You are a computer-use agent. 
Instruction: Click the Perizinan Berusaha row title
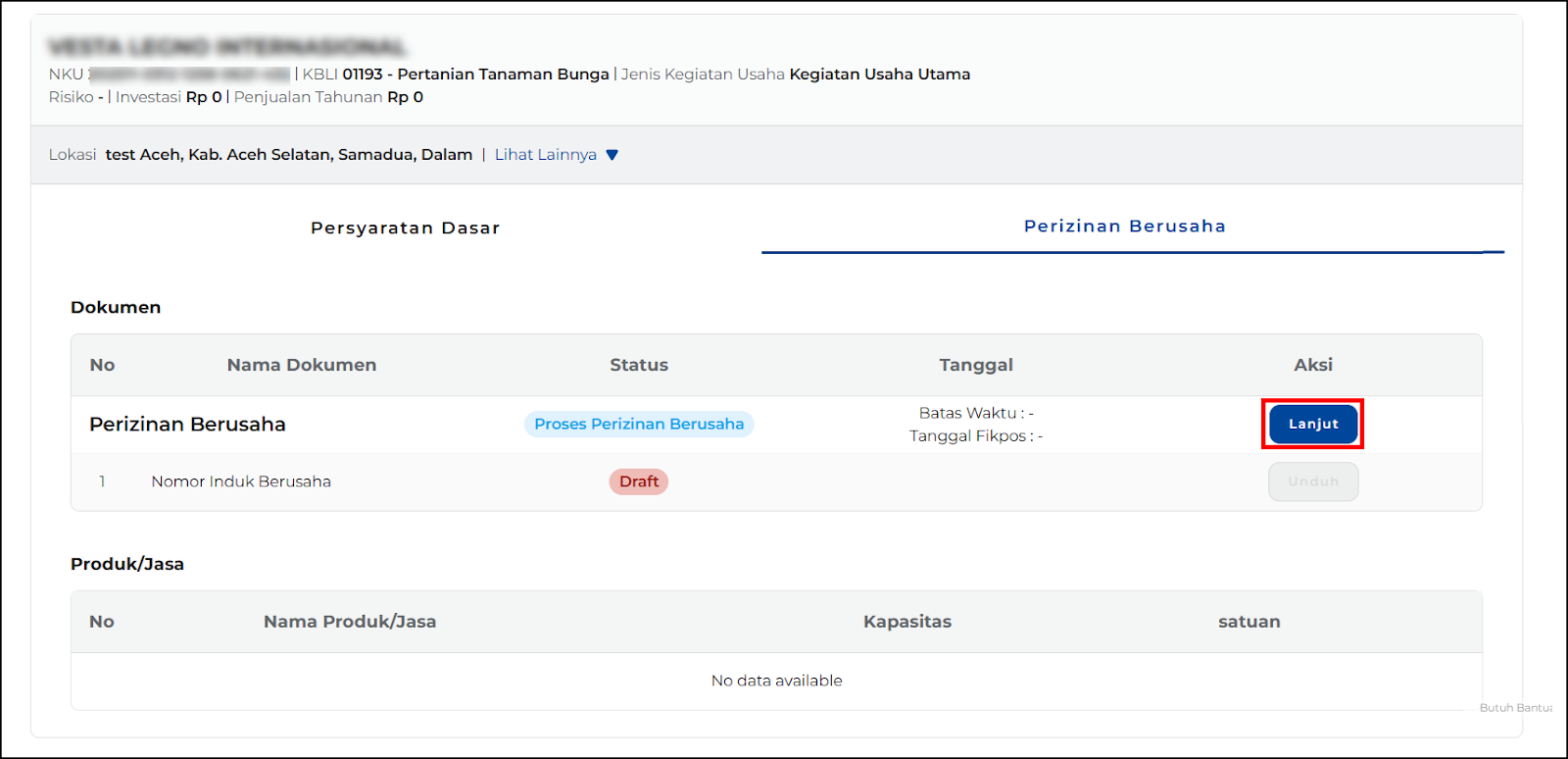pyautogui.click(x=187, y=425)
